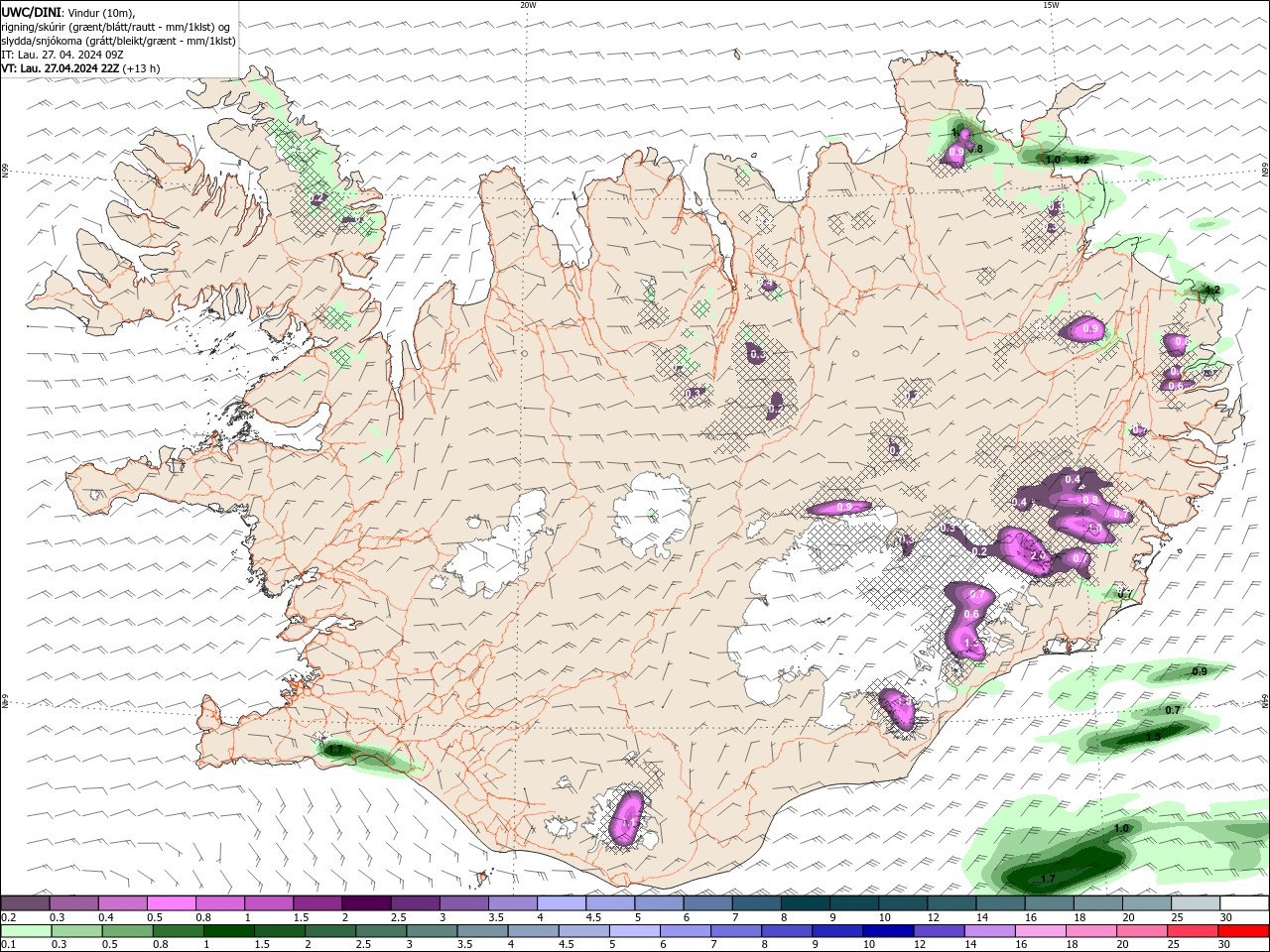Select the 20 pink swatch in rain scale
The image size is (1270, 952).
(x=1143, y=930)
